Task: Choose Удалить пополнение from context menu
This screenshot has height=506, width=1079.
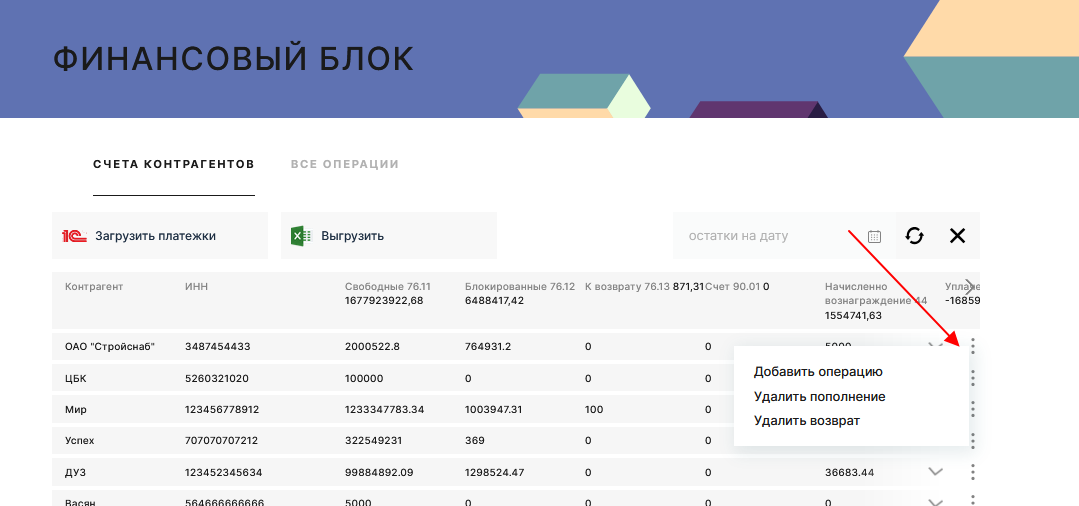Action: (x=819, y=396)
